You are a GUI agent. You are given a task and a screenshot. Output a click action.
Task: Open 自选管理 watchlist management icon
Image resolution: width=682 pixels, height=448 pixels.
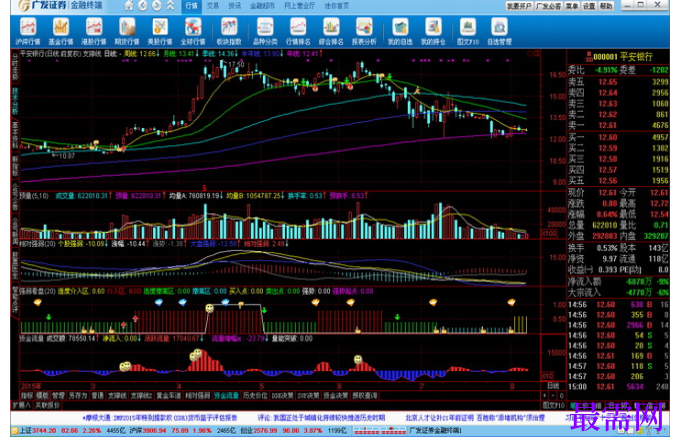[x=499, y=31]
